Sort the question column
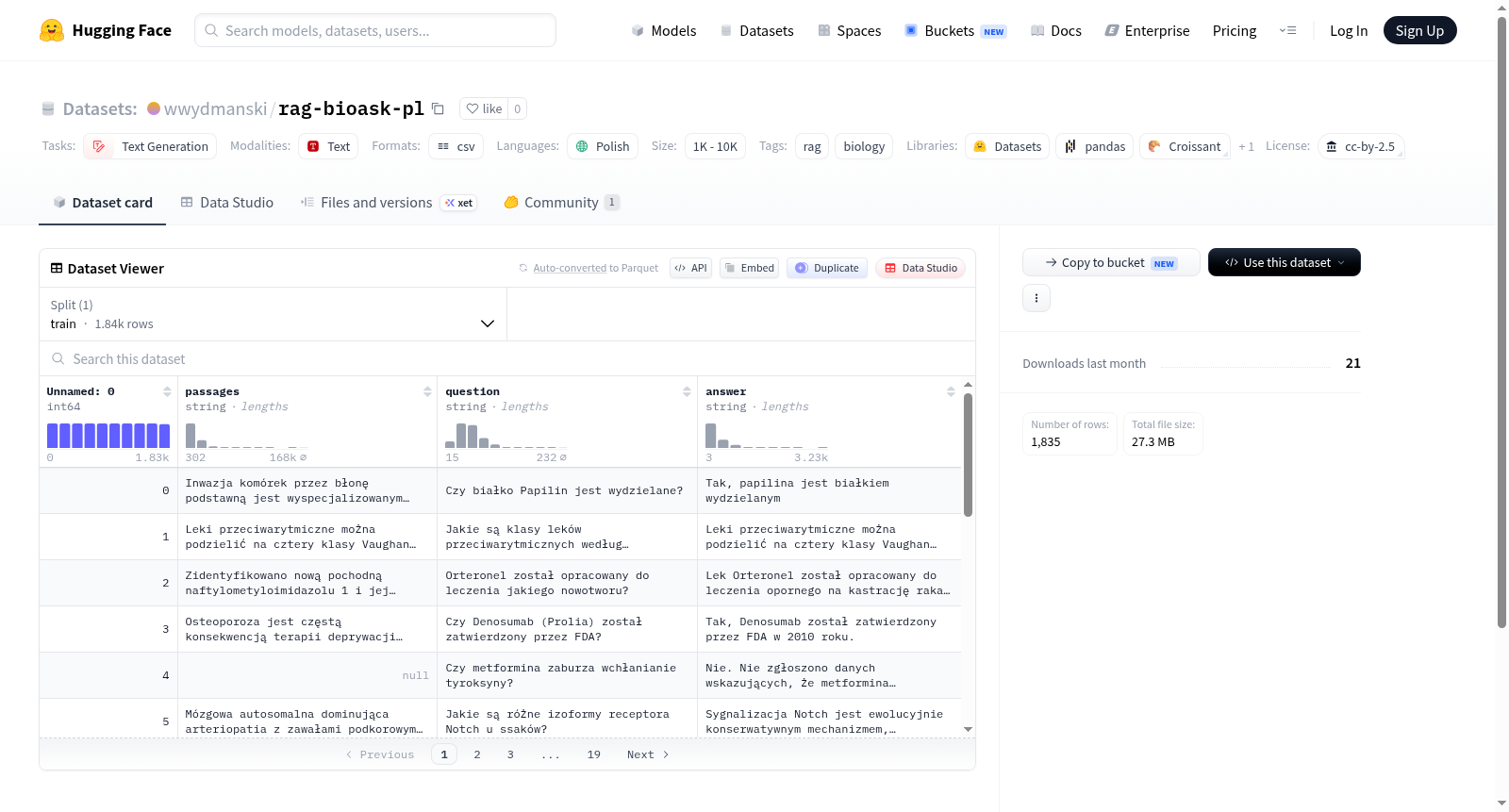 click(687, 391)
